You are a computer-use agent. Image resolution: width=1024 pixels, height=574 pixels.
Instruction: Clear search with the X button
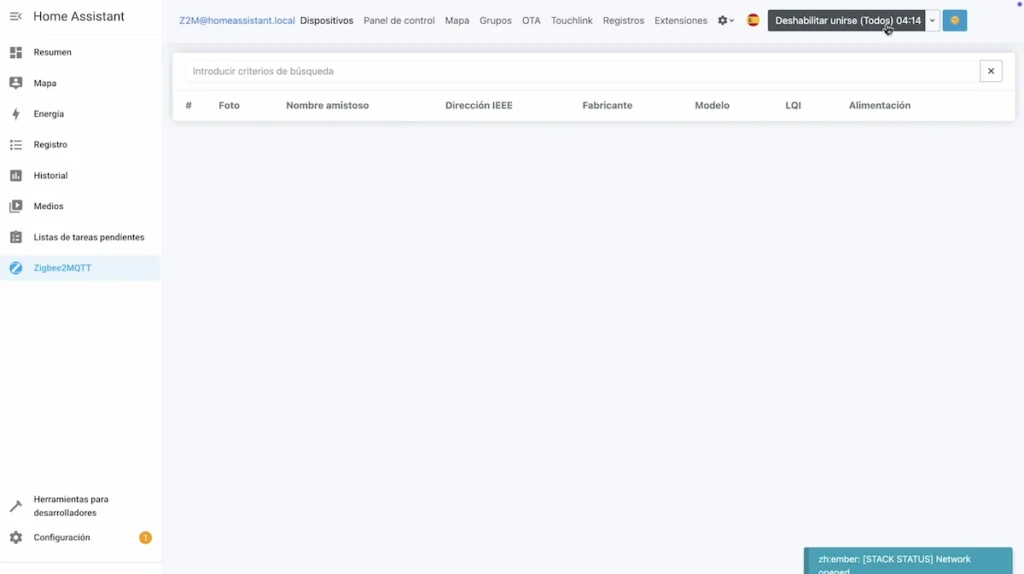click(990, 71)
